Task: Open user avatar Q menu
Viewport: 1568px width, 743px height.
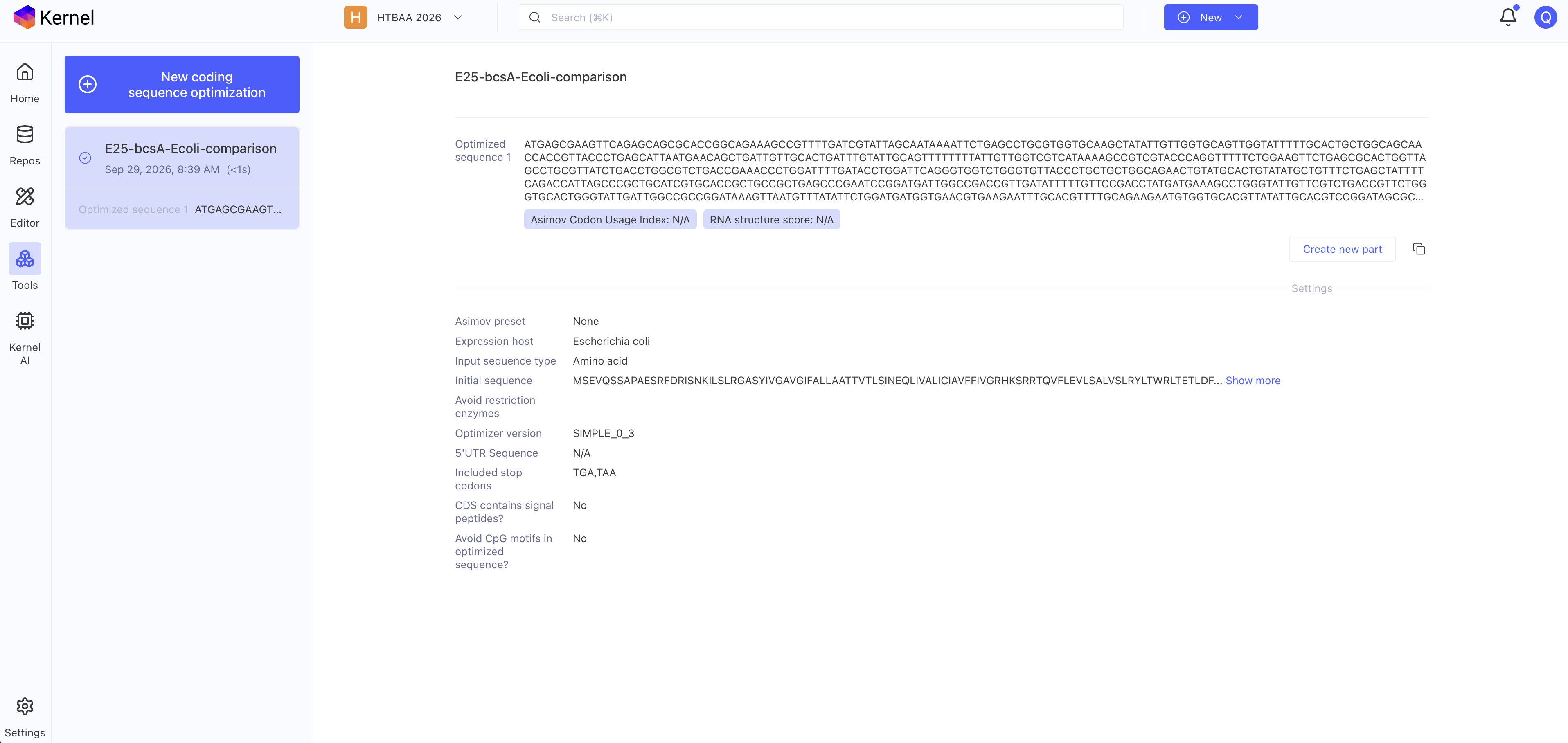Action: click(1545, 17)
